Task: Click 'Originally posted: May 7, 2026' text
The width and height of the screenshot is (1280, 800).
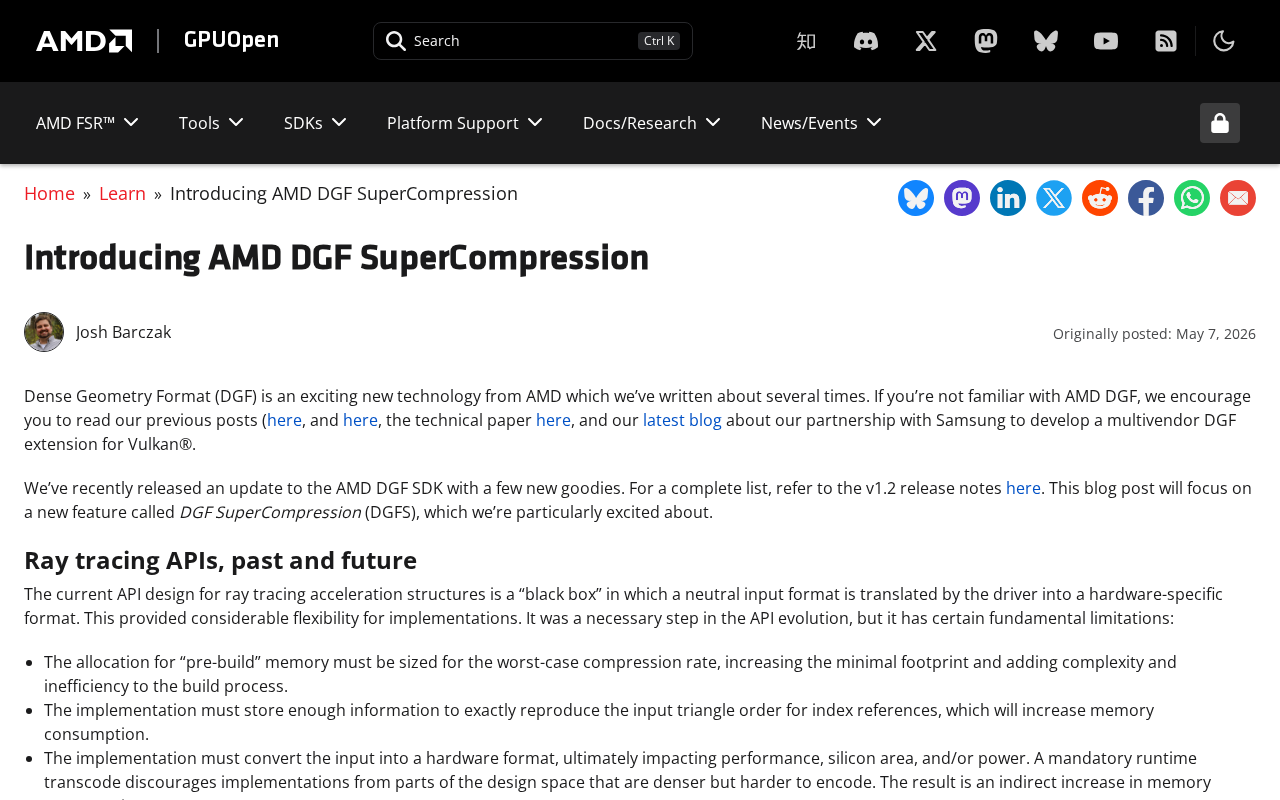Action: (1154, 334)
